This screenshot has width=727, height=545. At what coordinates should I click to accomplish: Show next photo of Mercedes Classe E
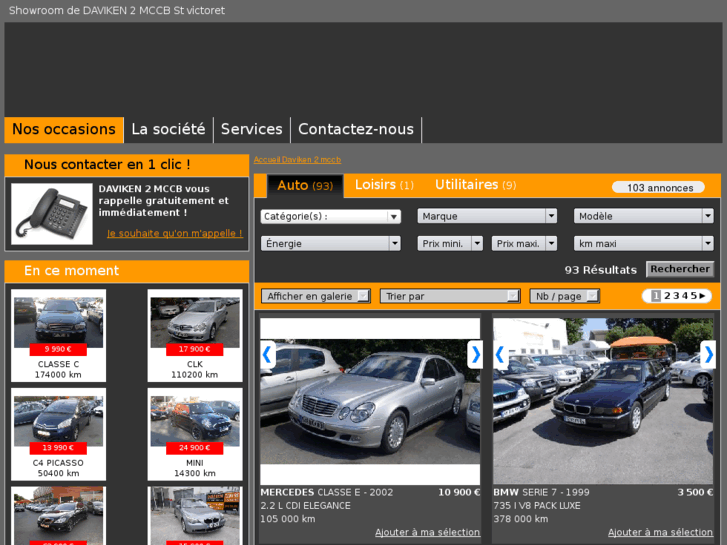click(x=475, y=355)
